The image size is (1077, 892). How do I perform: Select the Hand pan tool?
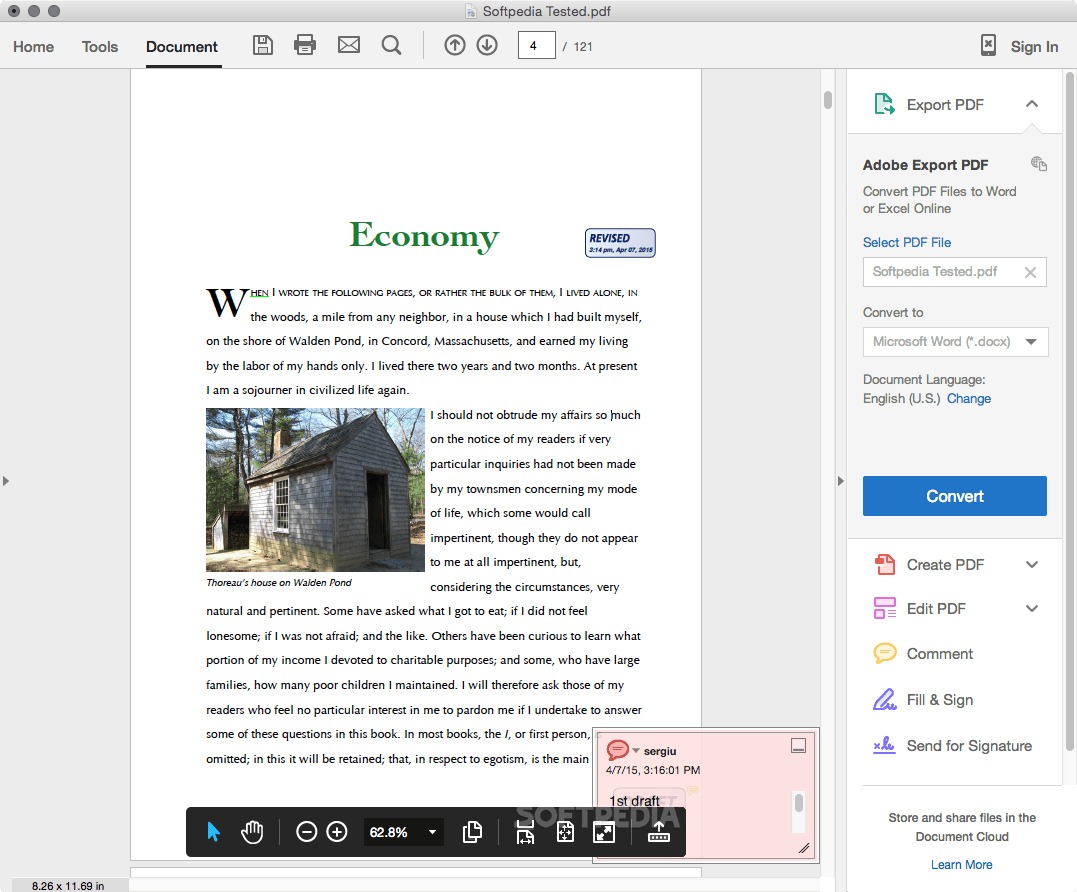(252, 832)
